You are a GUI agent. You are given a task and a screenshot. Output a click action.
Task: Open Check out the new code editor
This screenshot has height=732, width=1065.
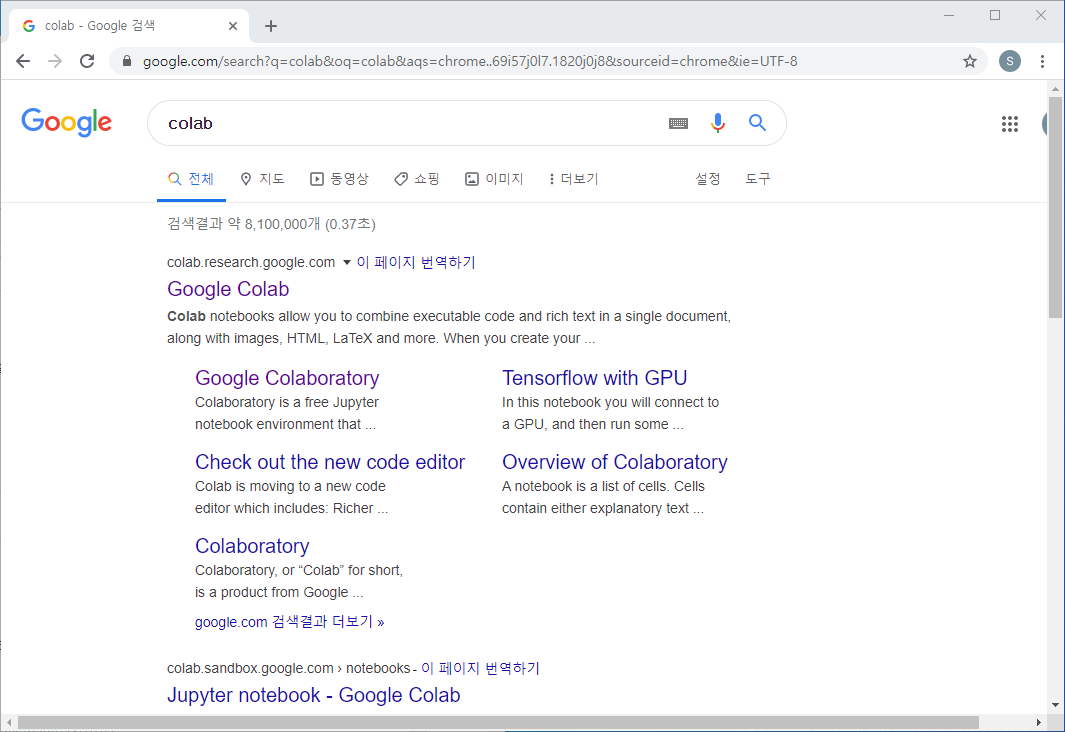click(330, 462)
